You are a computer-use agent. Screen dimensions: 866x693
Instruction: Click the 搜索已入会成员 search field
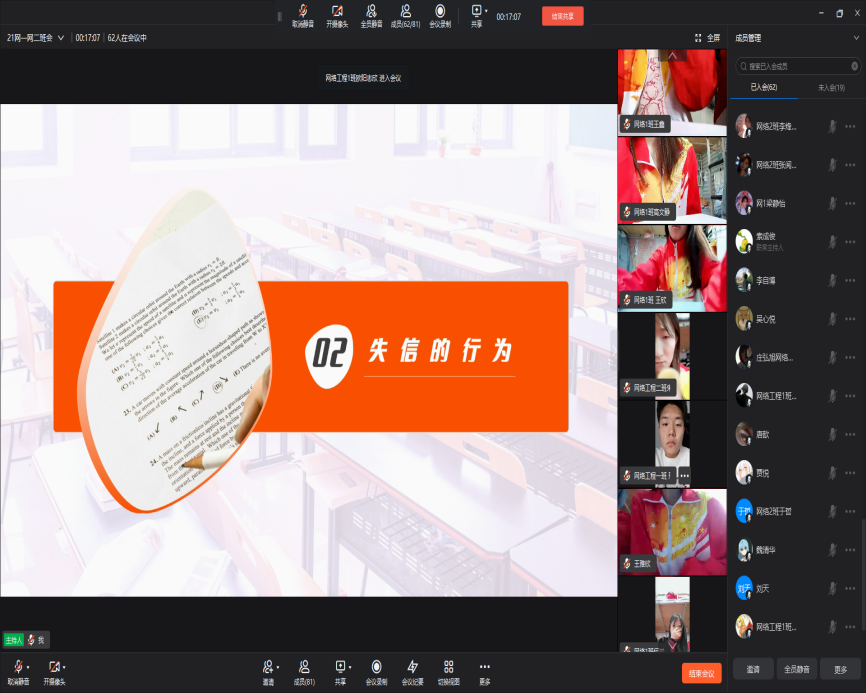click(x=796, y=66)
